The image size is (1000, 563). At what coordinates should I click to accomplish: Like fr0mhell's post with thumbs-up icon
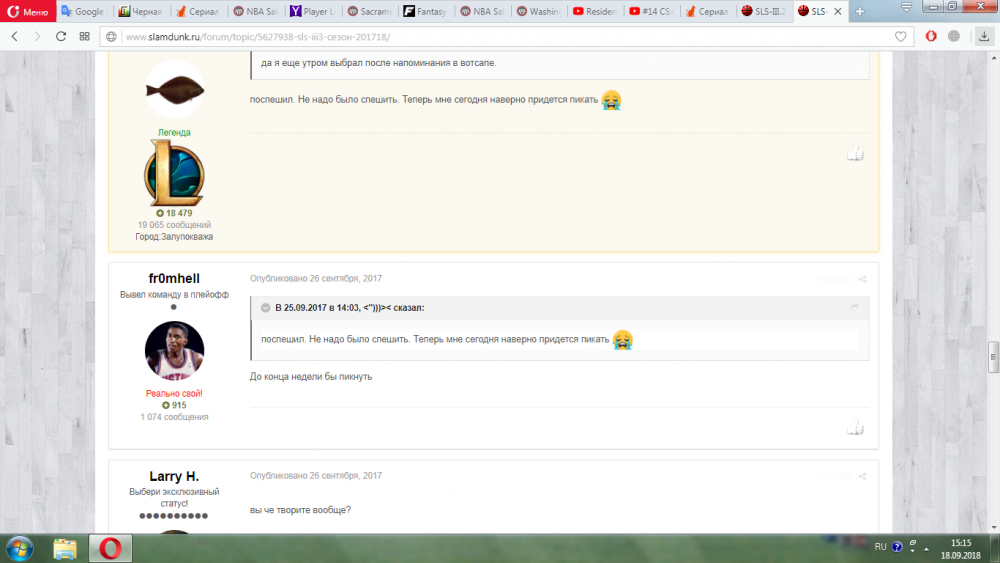(855, 428)
